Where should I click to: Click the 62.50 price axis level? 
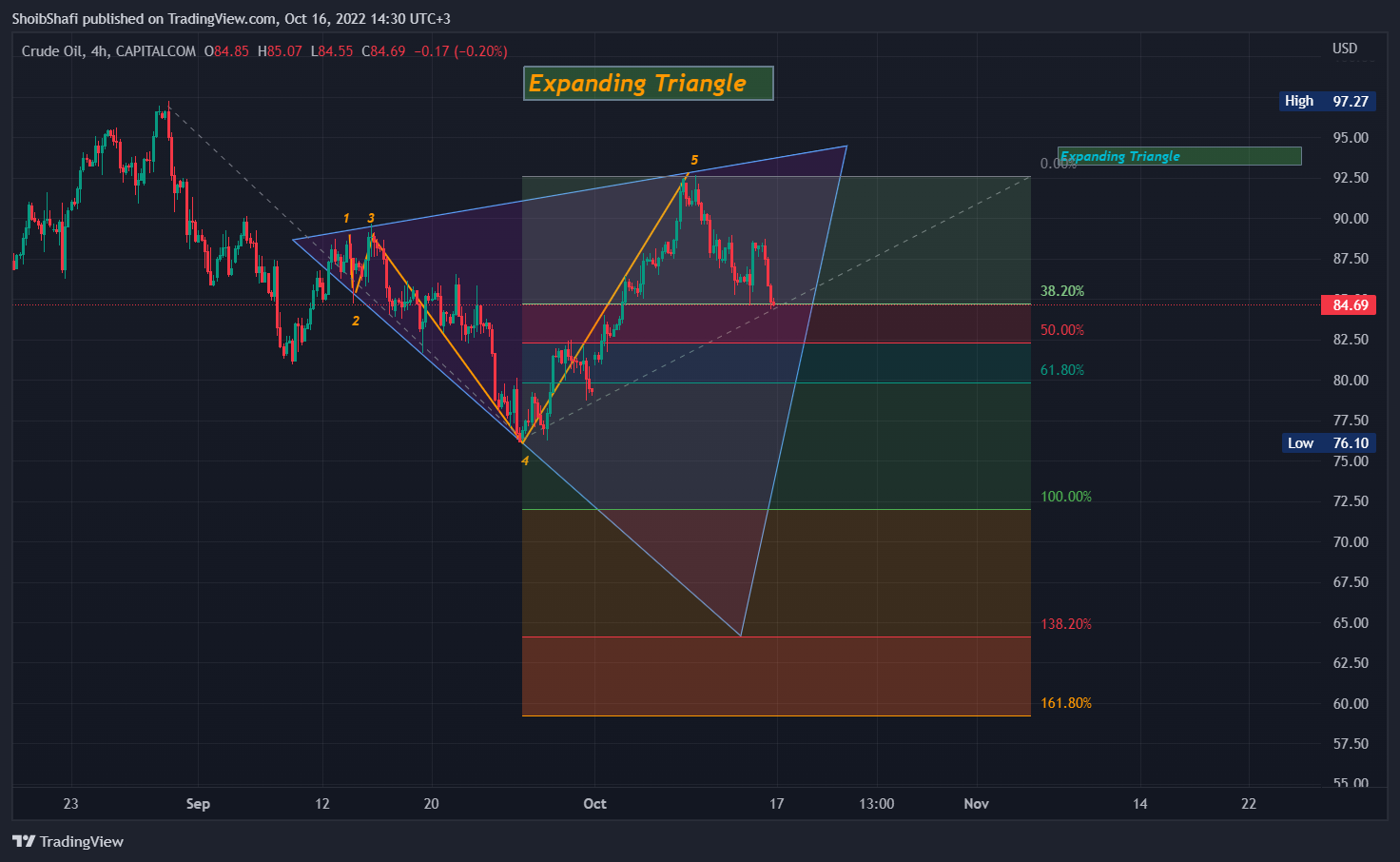pos(1351,663)
